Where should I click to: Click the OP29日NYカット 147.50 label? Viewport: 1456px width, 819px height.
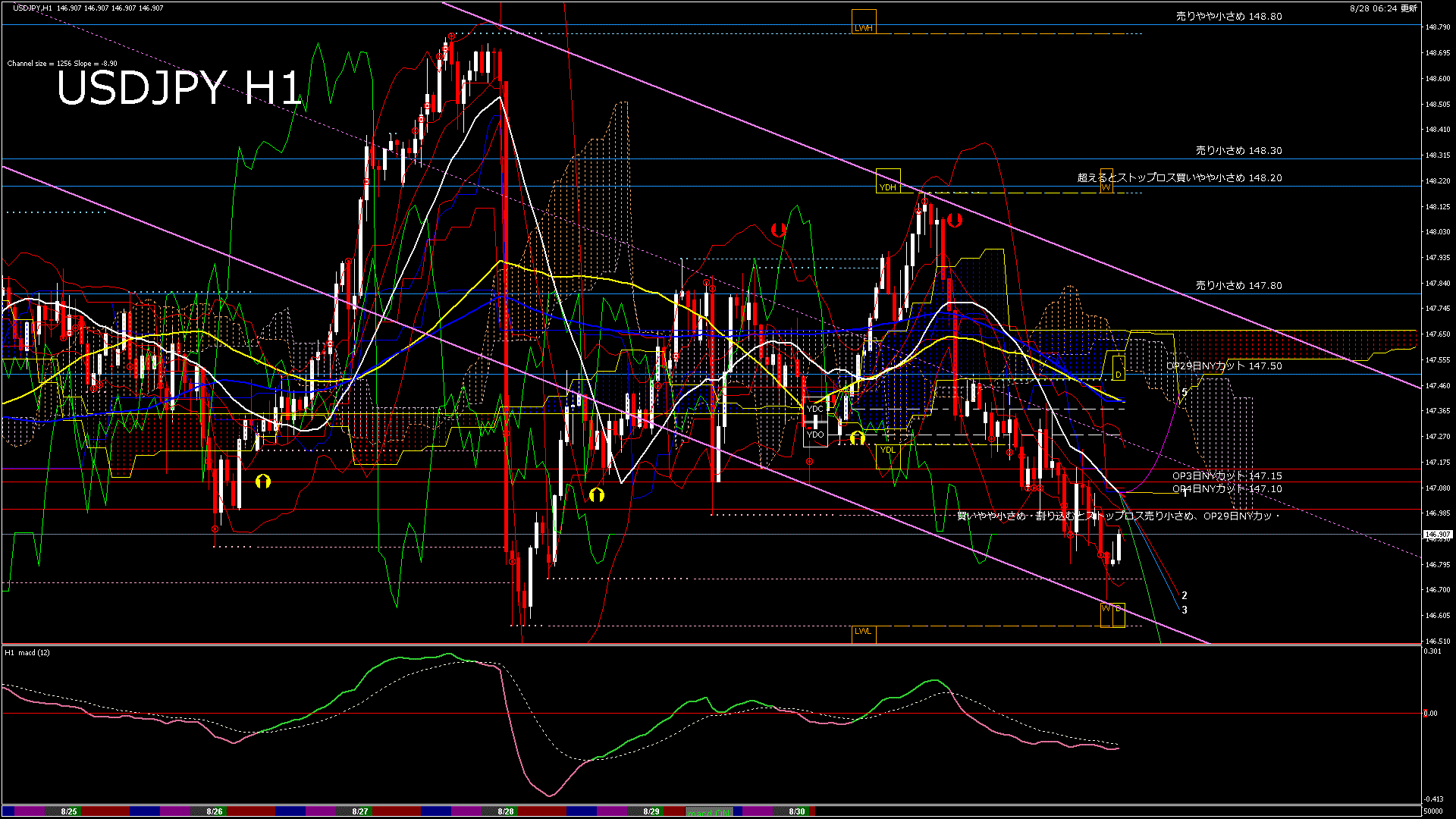click(1224, 366)
